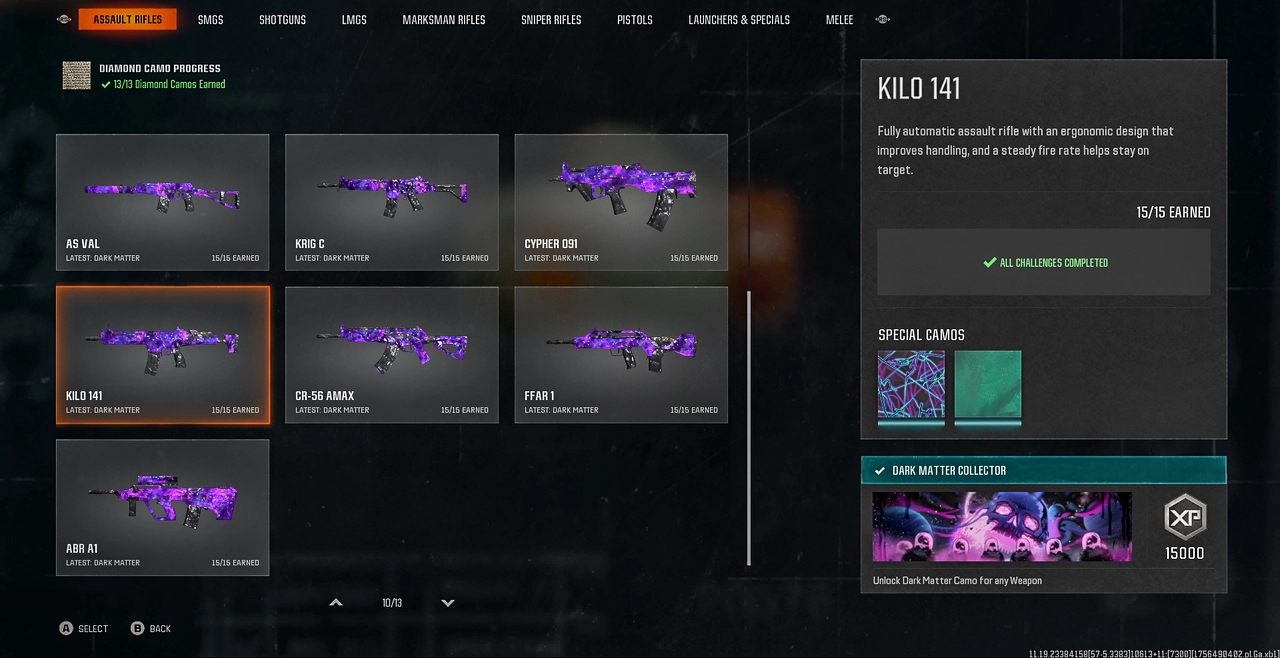Image resolution: width=1280 pixels, height=658 pixels.
Task: Select the teal green special camo swatch
Action: click(x=988, y=385)
